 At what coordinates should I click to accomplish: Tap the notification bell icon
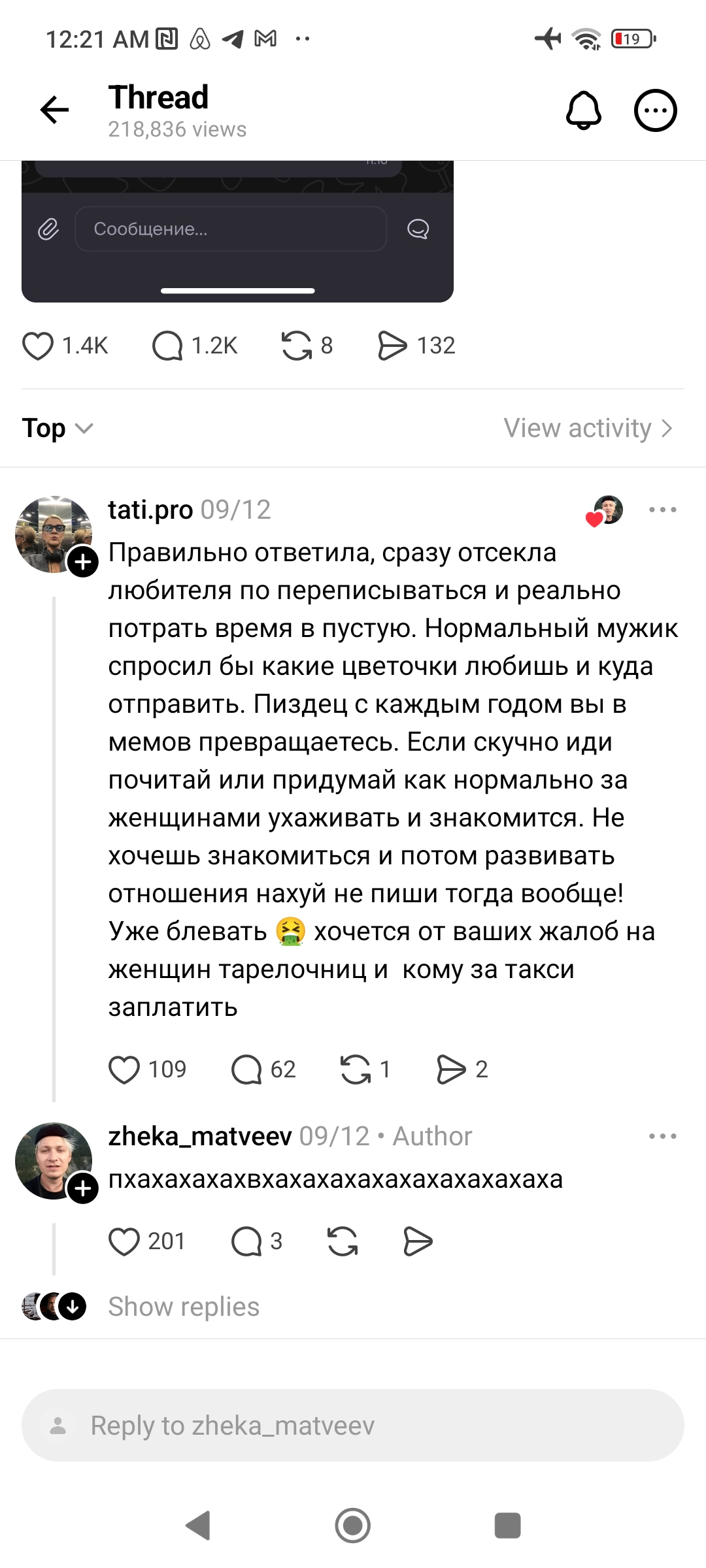tap(583, 110)
